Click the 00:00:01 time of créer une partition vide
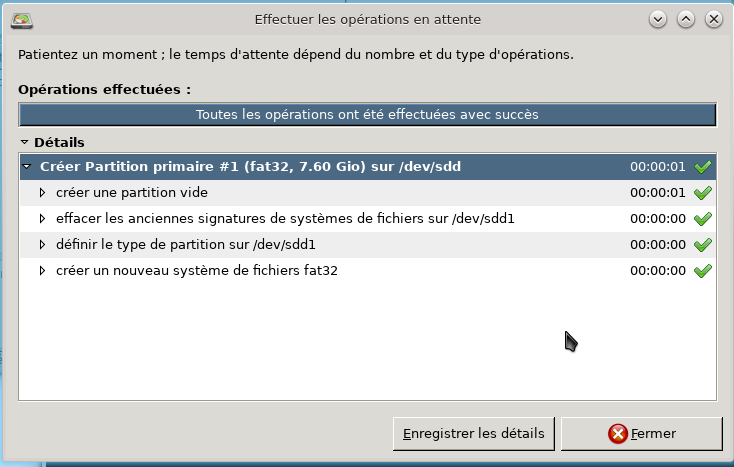 (657, 193)
